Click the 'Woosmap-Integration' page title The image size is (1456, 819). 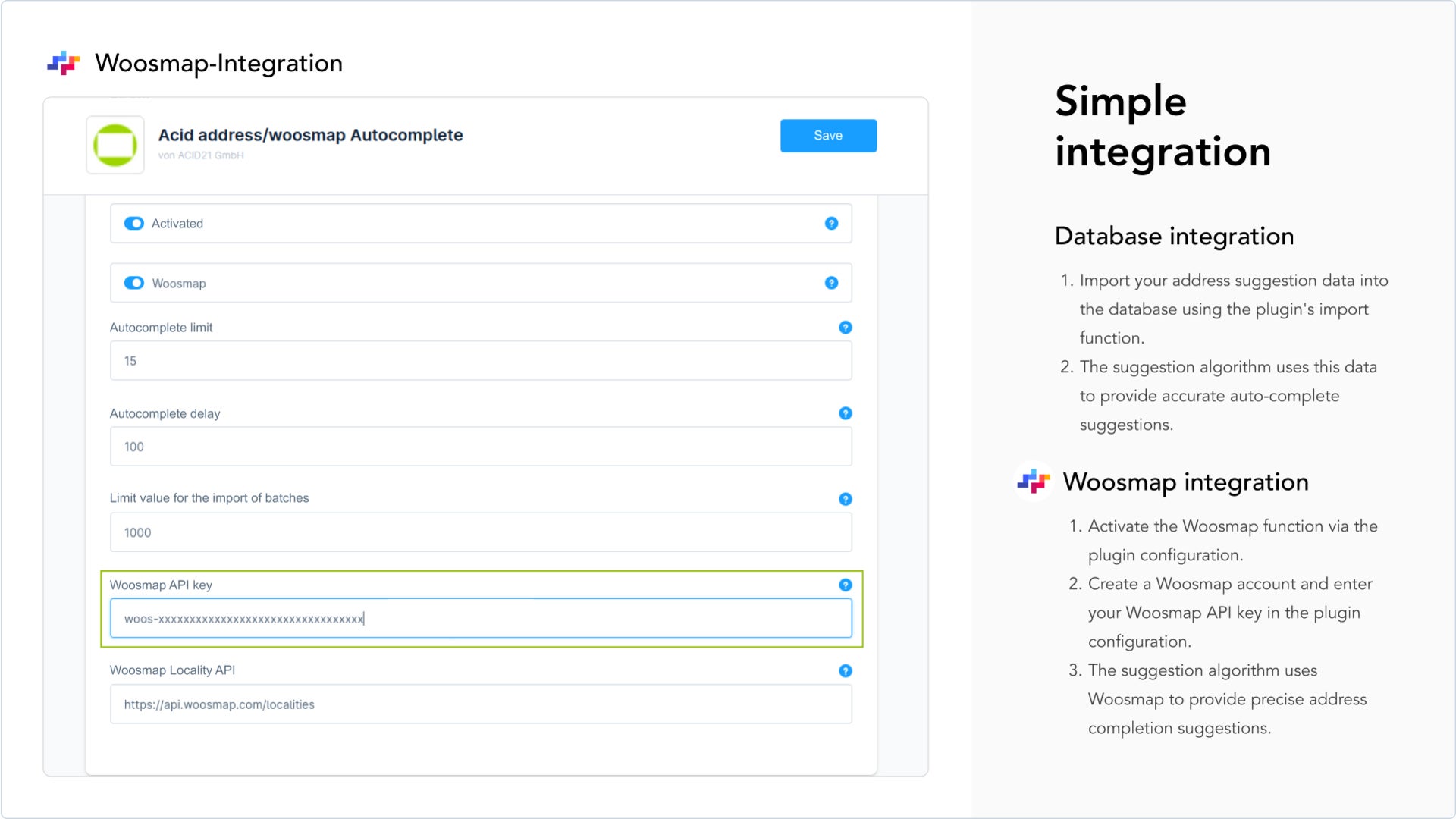coord(218,63)
